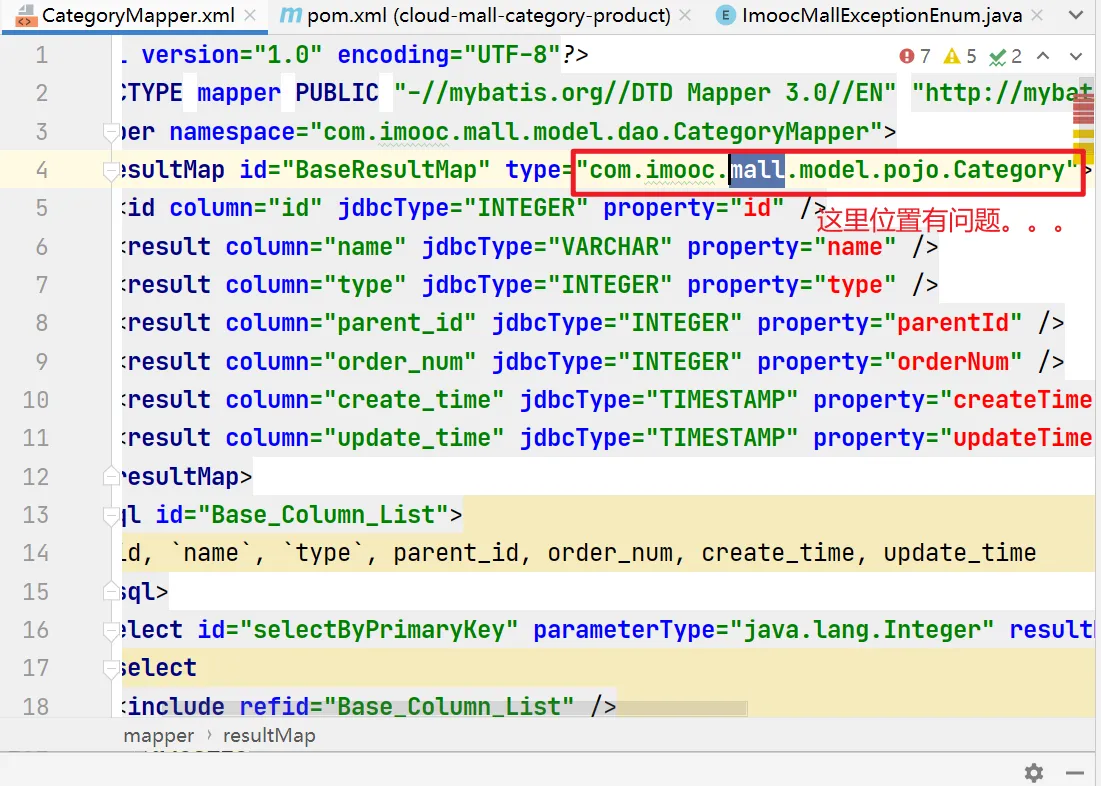Click the DTD Mapper 3.0 public identifier

(x=645, y=93)
